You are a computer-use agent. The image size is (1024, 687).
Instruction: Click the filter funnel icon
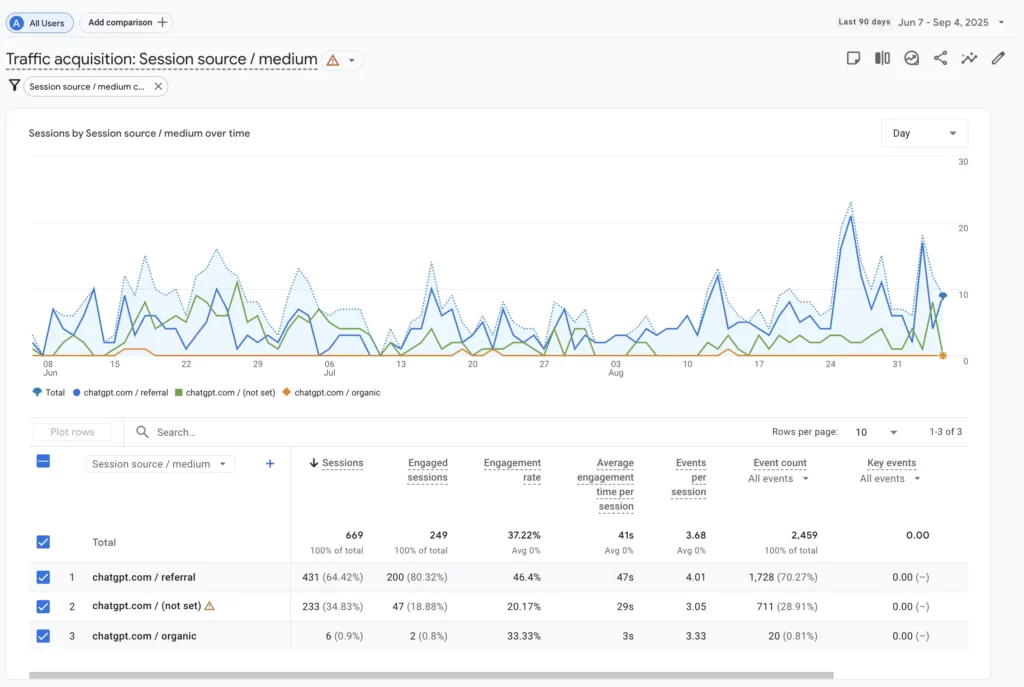14,86
